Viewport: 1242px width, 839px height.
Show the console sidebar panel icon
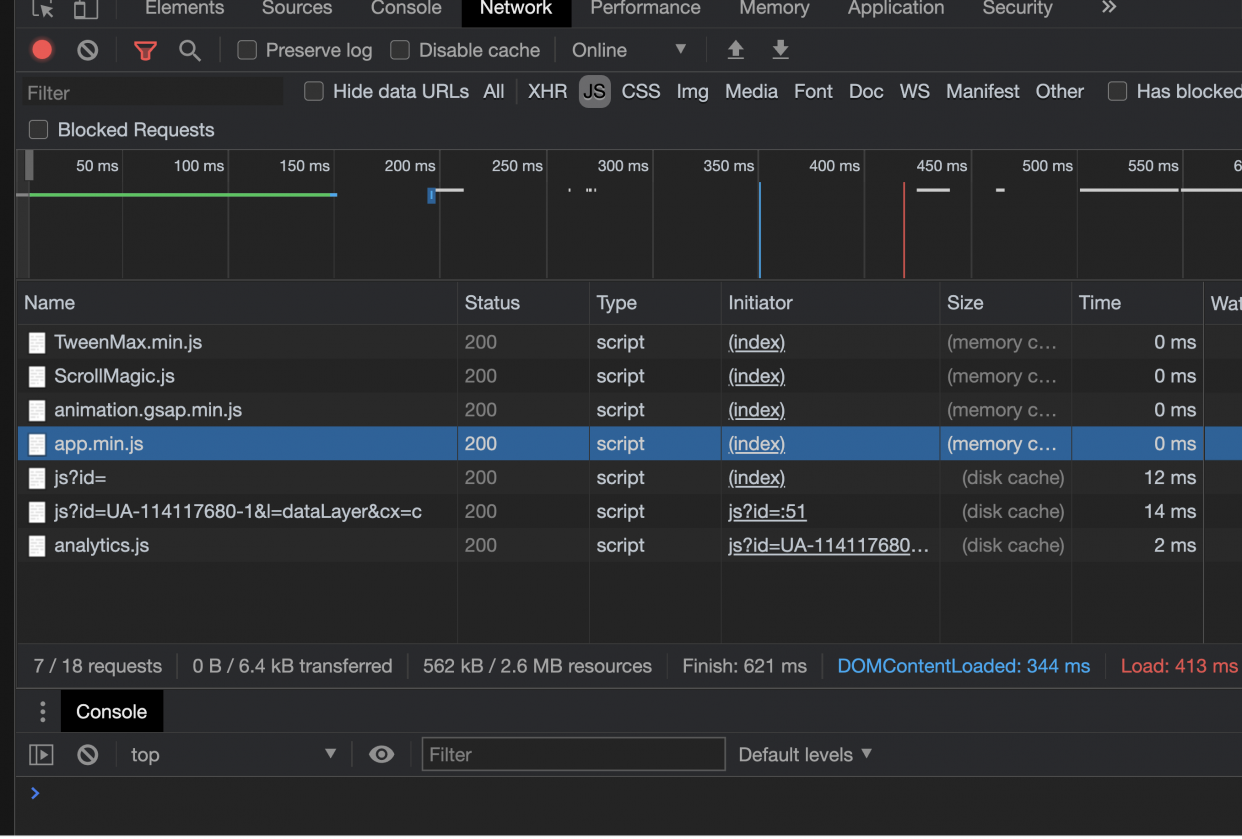point(41,754)
